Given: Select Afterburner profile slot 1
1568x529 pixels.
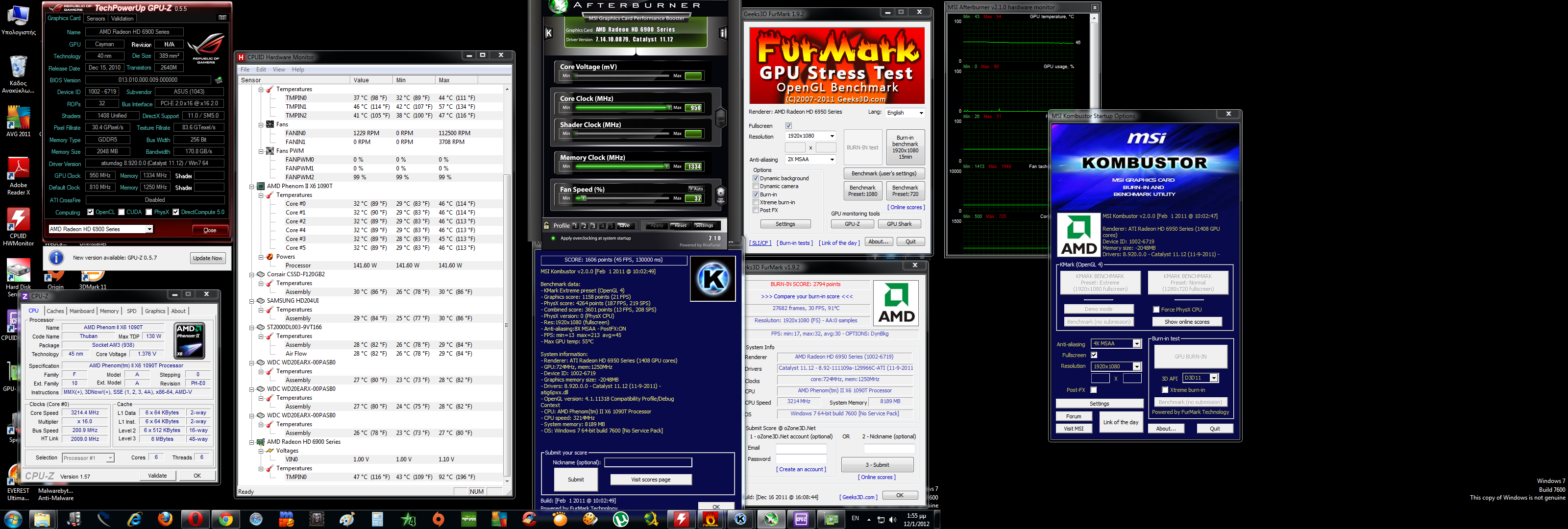Looking at the screenshot, I should 575,225.
